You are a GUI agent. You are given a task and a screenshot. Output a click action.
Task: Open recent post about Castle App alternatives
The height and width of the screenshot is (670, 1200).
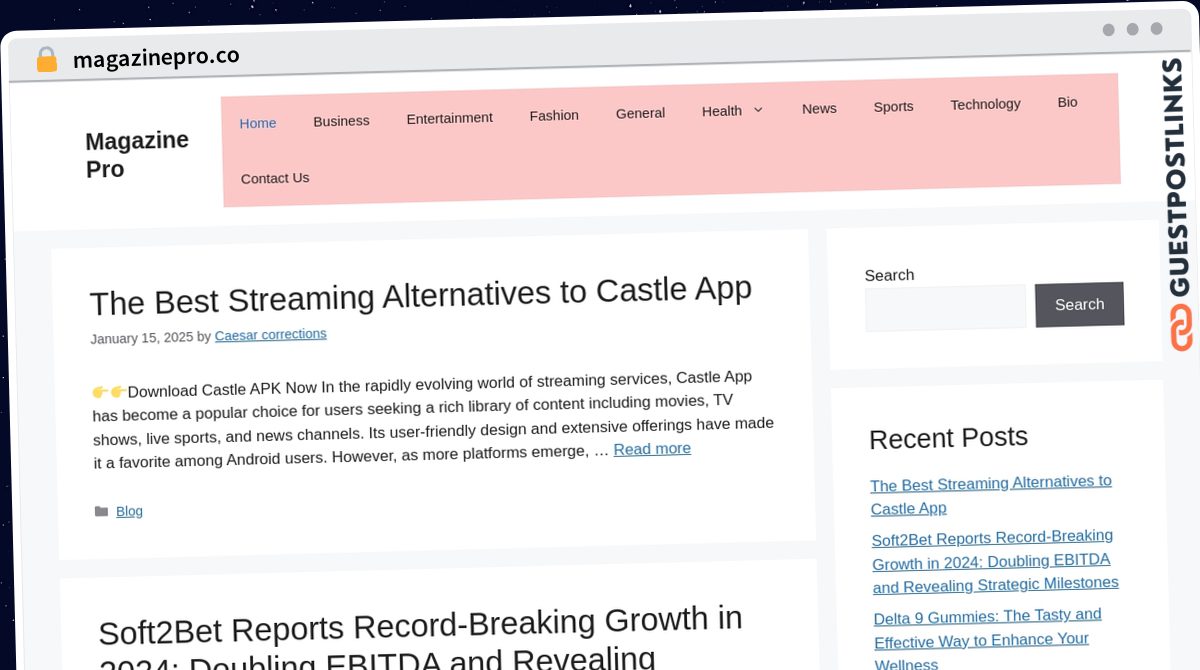click(991, 495)
